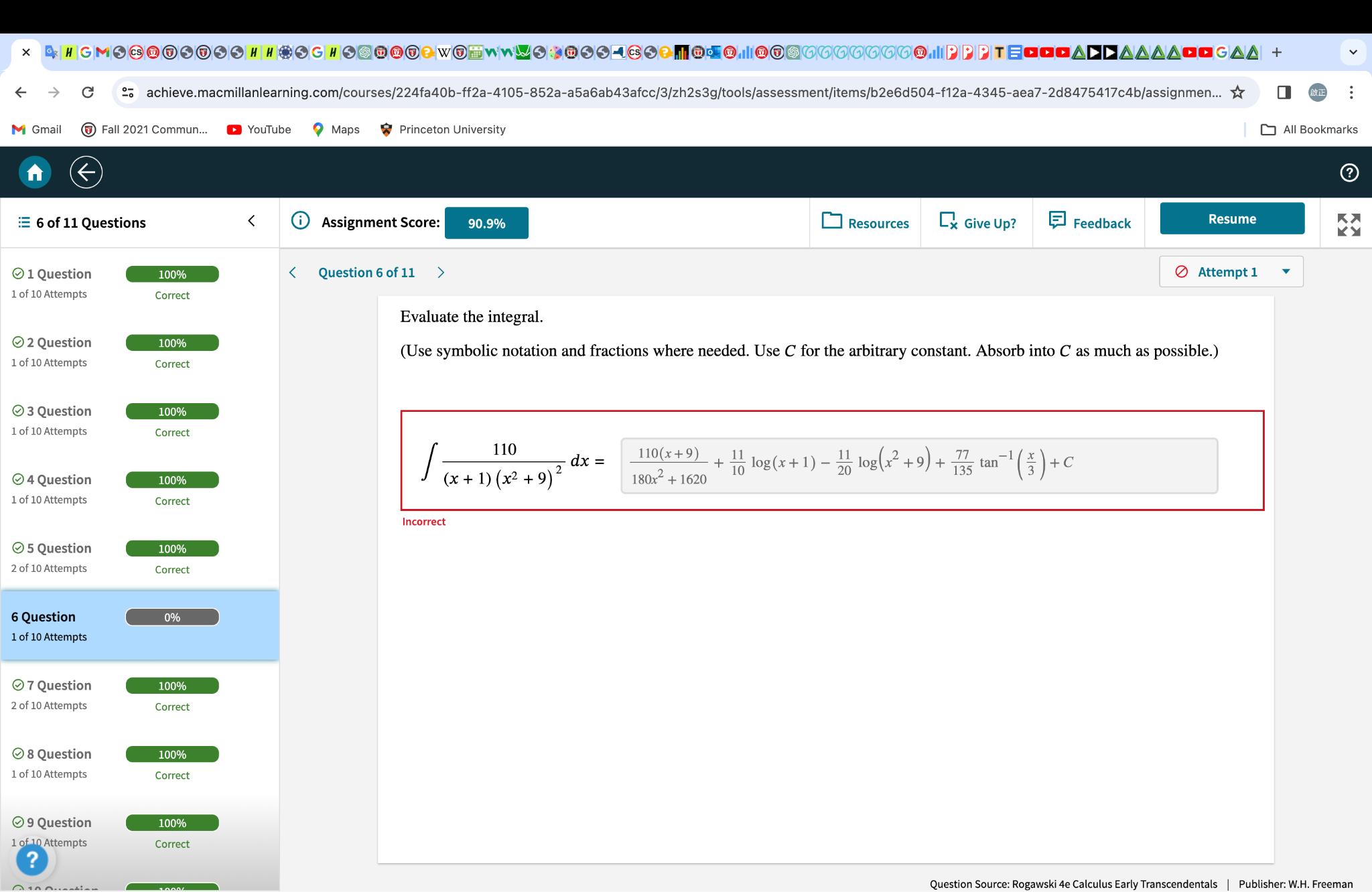This screenshot has width=1372, height=892.
Task: Click the back arrow icon beside Home
Action: (86, 171)
